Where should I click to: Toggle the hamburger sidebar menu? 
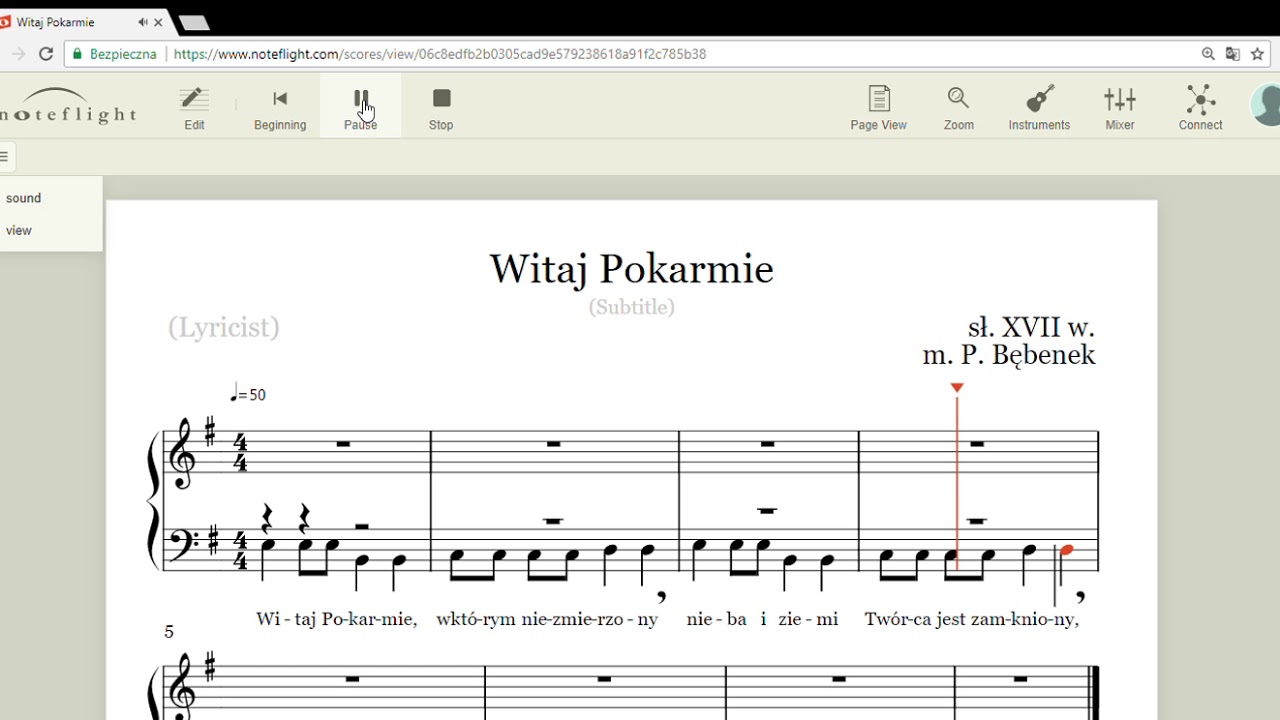[x=5, y=156]
